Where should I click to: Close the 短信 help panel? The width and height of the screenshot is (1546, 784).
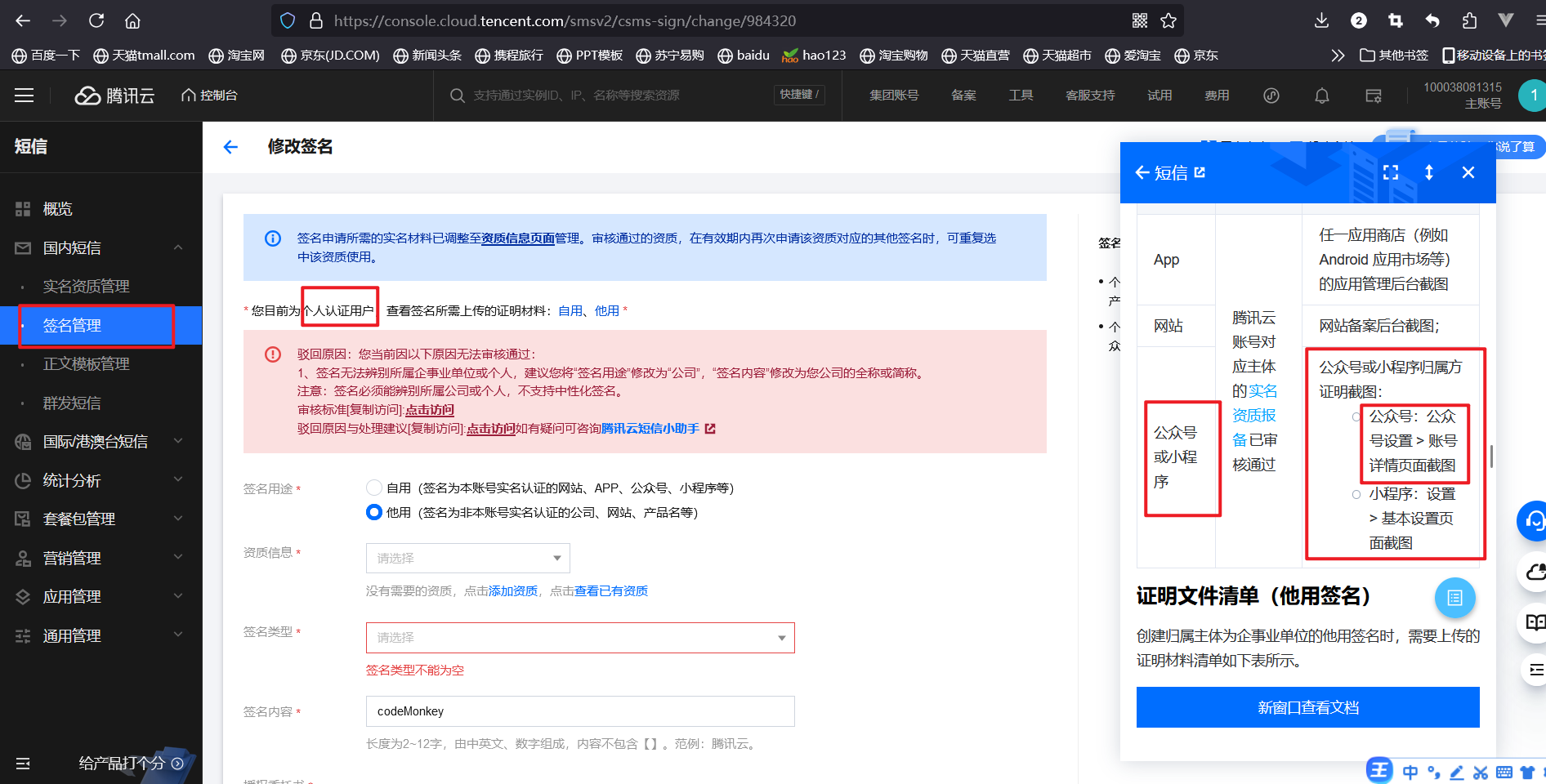click(1468, 172)
